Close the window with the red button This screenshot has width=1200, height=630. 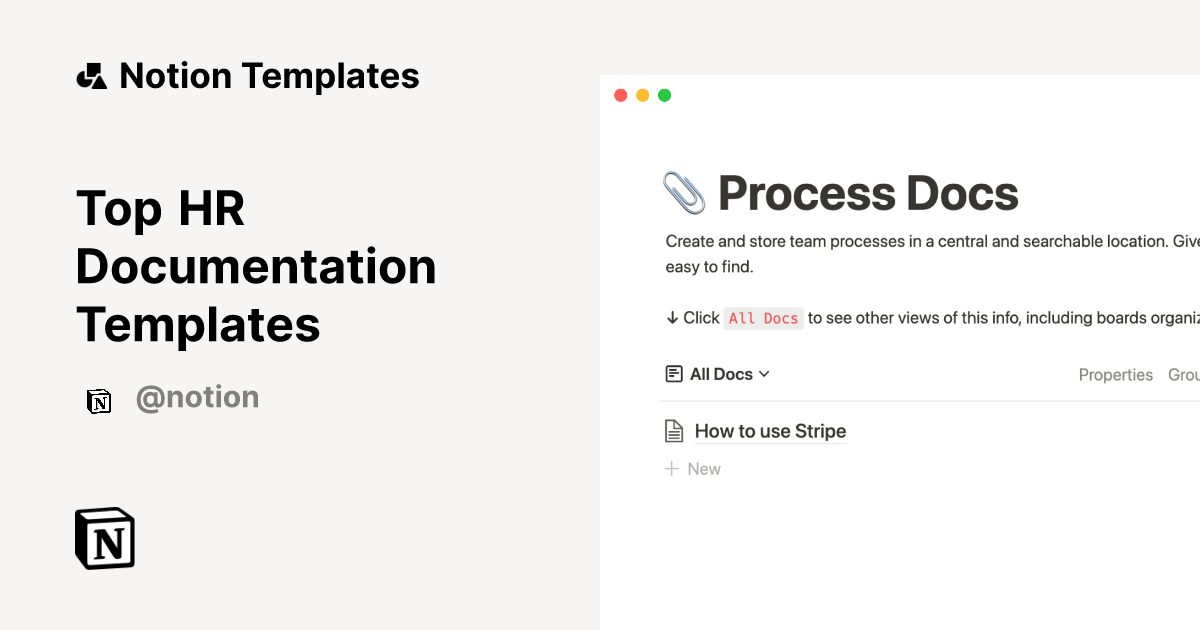pyautogui.click(x=620, y=96)
